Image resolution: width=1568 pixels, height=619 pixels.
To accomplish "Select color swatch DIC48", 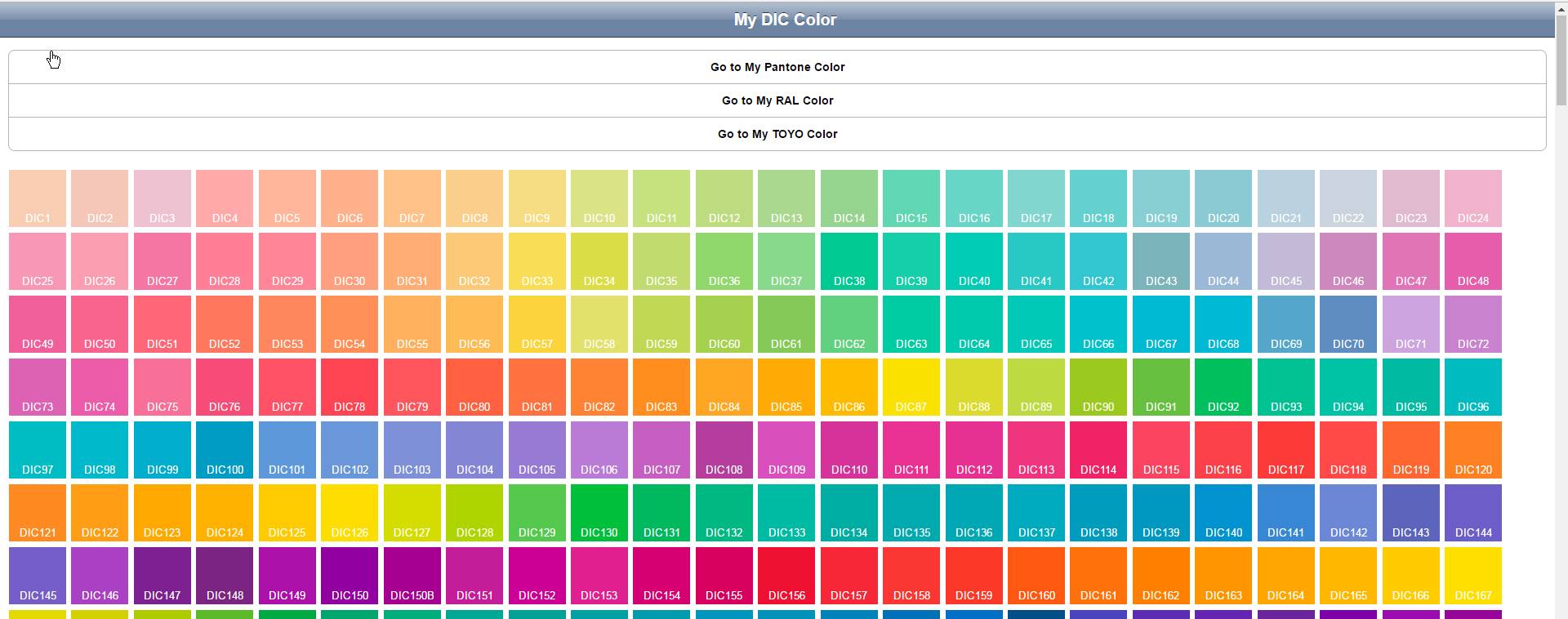I will click(1473, 261).
